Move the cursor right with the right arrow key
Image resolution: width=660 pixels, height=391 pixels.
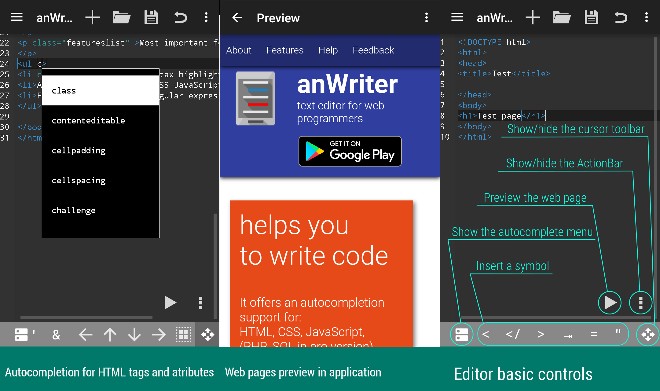click(159, 335)
